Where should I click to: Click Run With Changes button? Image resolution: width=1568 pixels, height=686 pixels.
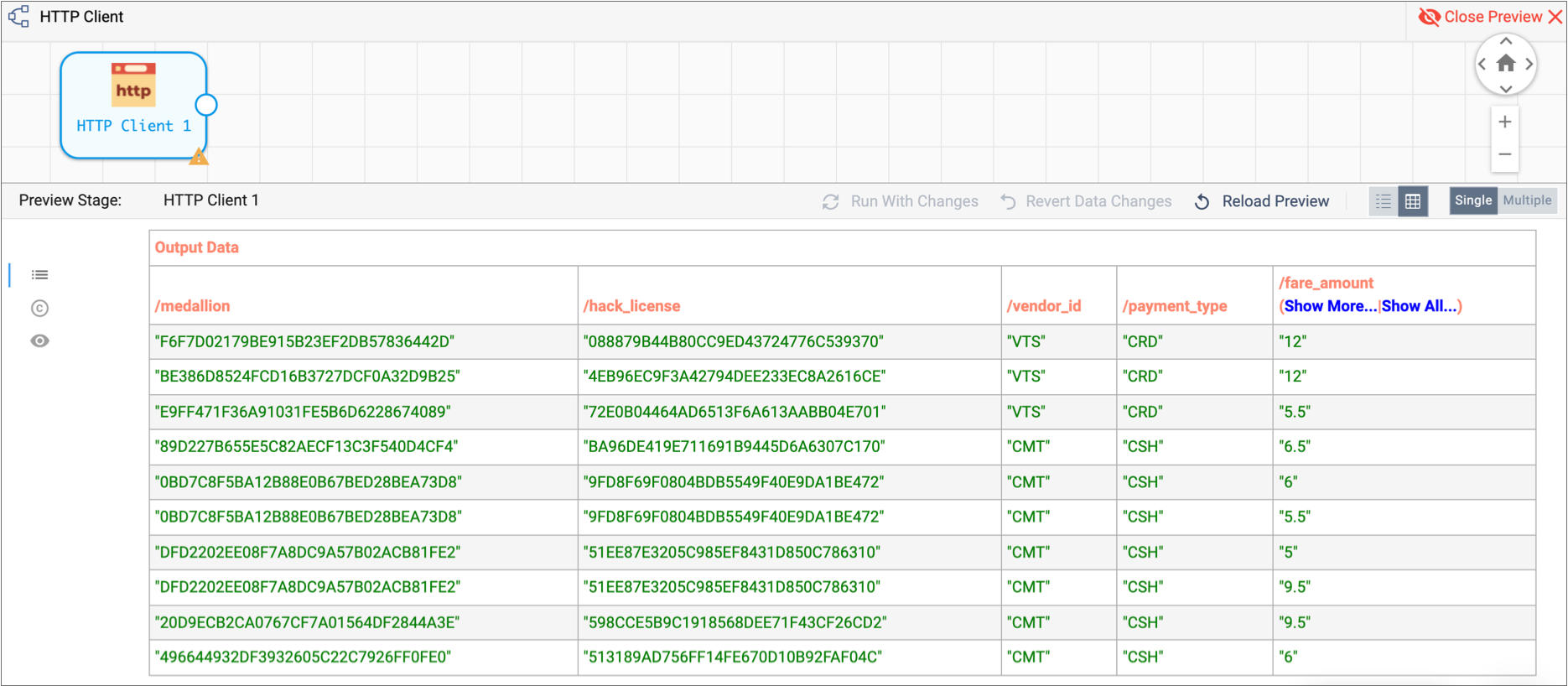901,201
